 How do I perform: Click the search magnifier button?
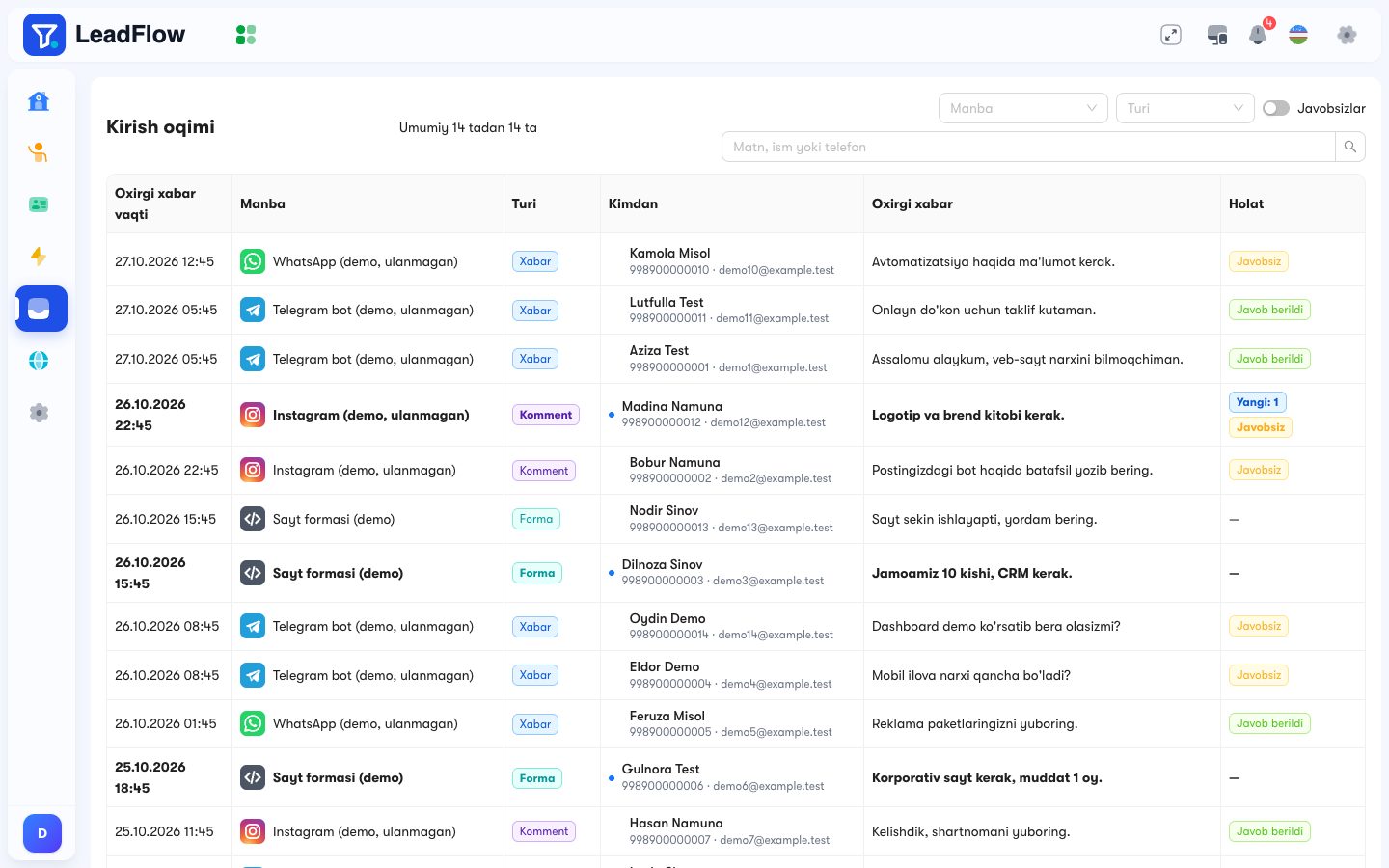coord(1350,147)
